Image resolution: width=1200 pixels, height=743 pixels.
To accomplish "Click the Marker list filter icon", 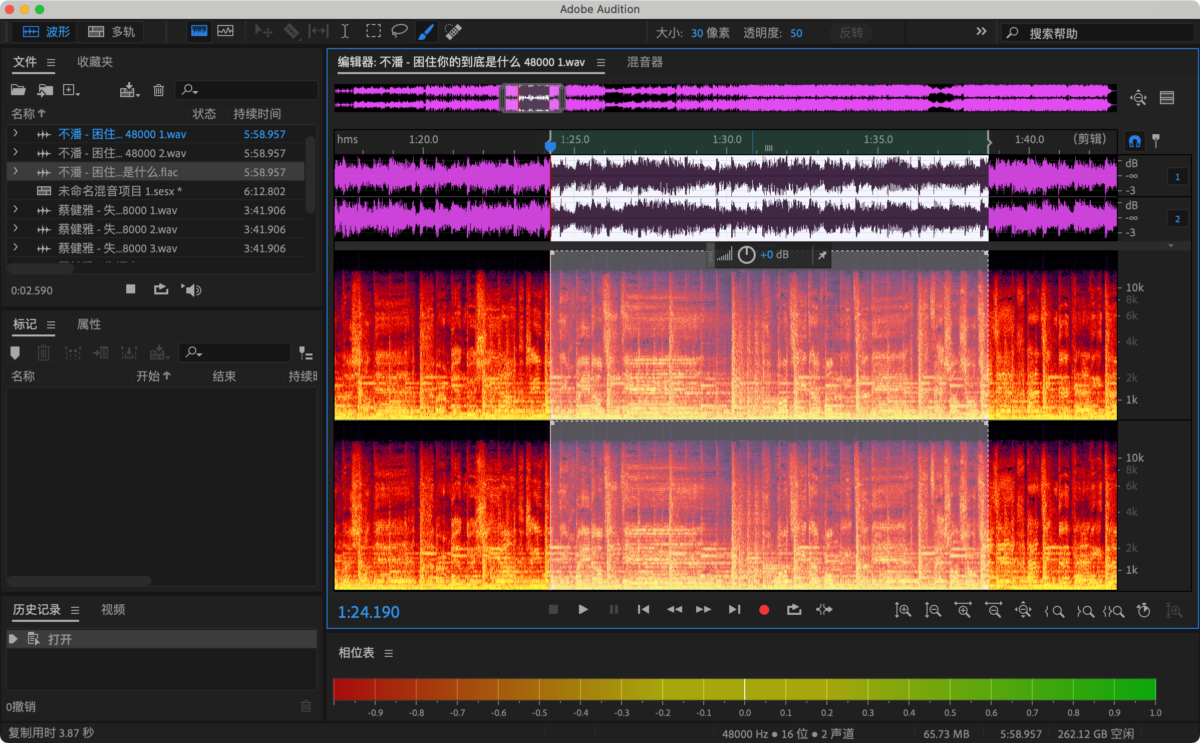I will (306, 353).
